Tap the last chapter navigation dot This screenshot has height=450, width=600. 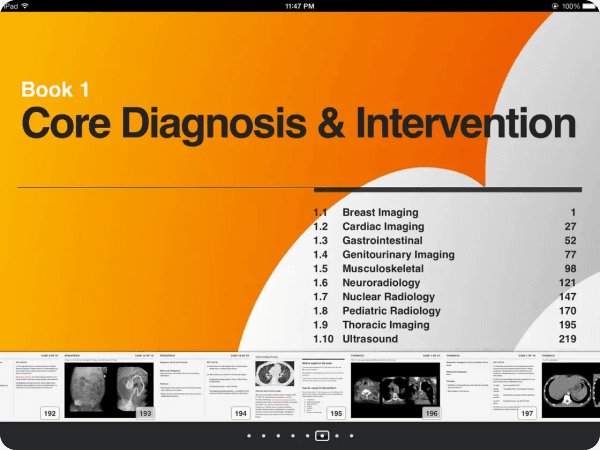pos(351,436)
